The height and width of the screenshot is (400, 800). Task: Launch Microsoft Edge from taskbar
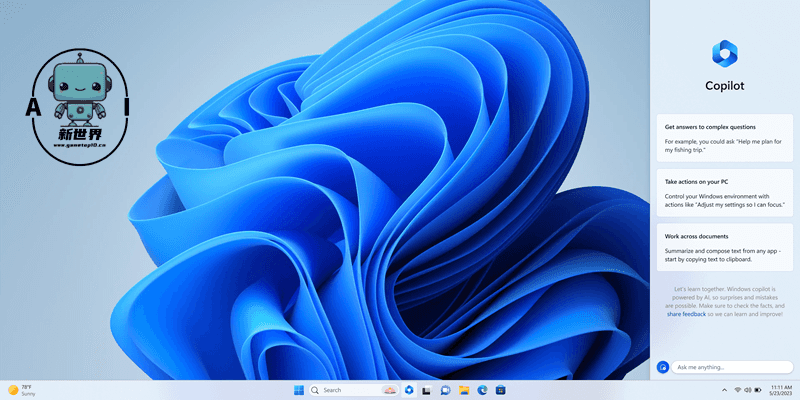pyautogui.click(x=482, y=390)
